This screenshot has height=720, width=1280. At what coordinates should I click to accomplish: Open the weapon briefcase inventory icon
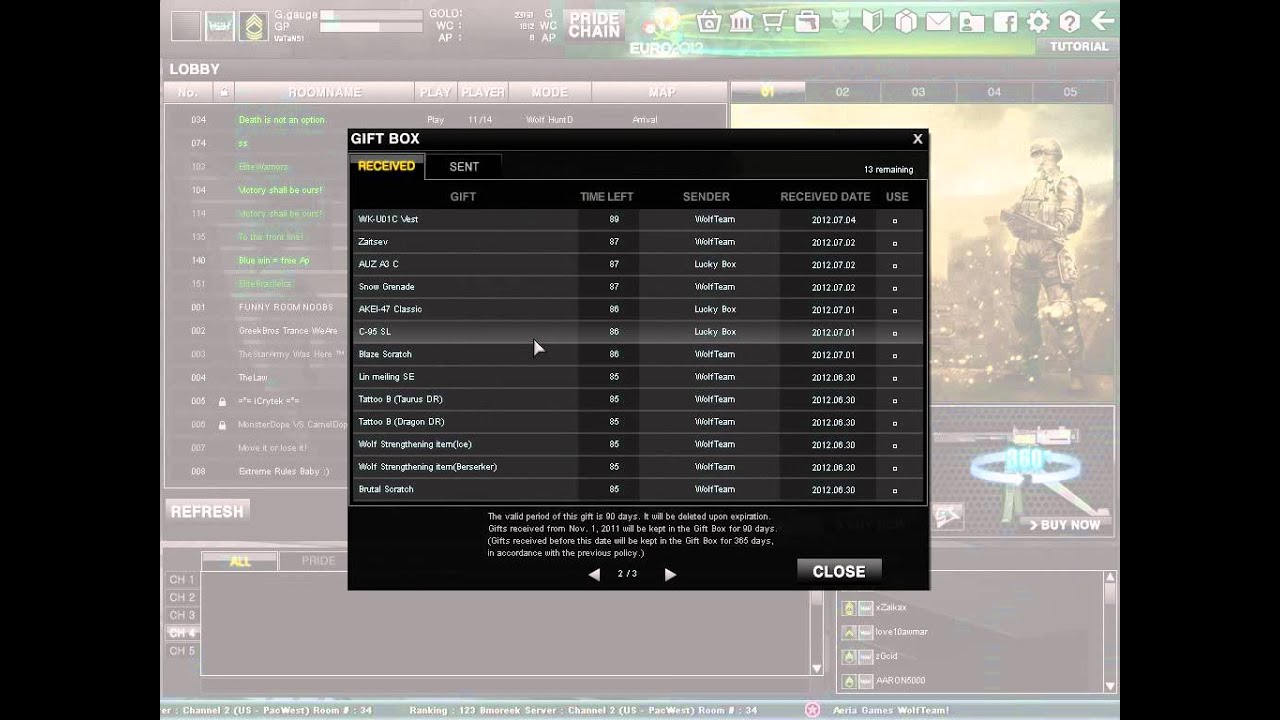[x=807, y=21]
